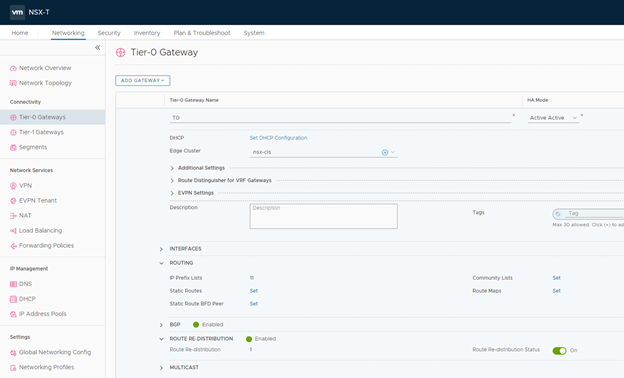The height and width of the screenshot is (378, 624).
Task: Click into the Description text area
Action: pyautogui.click(x=323, y=216)
